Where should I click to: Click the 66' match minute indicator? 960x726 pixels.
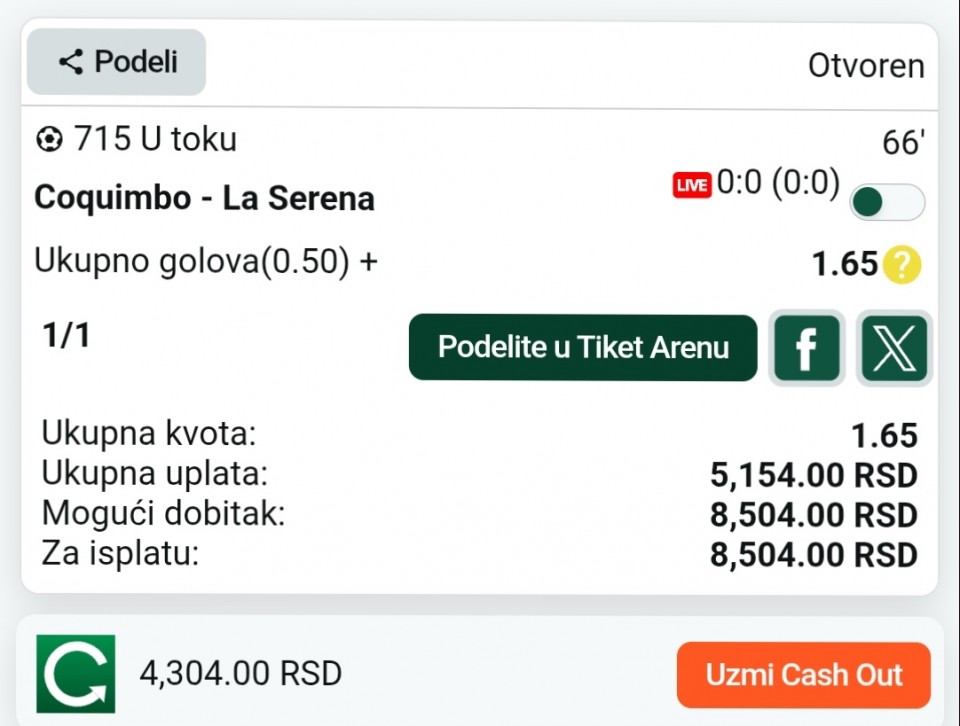pyautogui.click(x=901, y=144)
